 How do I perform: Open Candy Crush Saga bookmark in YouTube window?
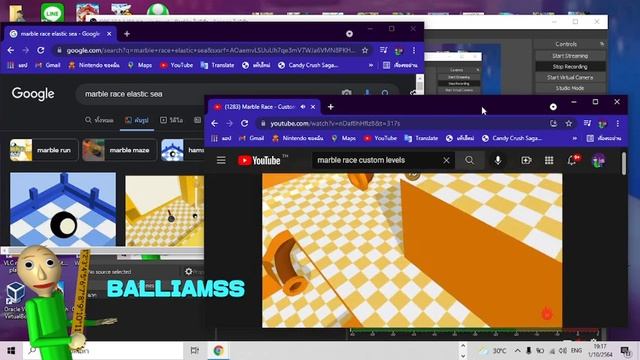511,138
